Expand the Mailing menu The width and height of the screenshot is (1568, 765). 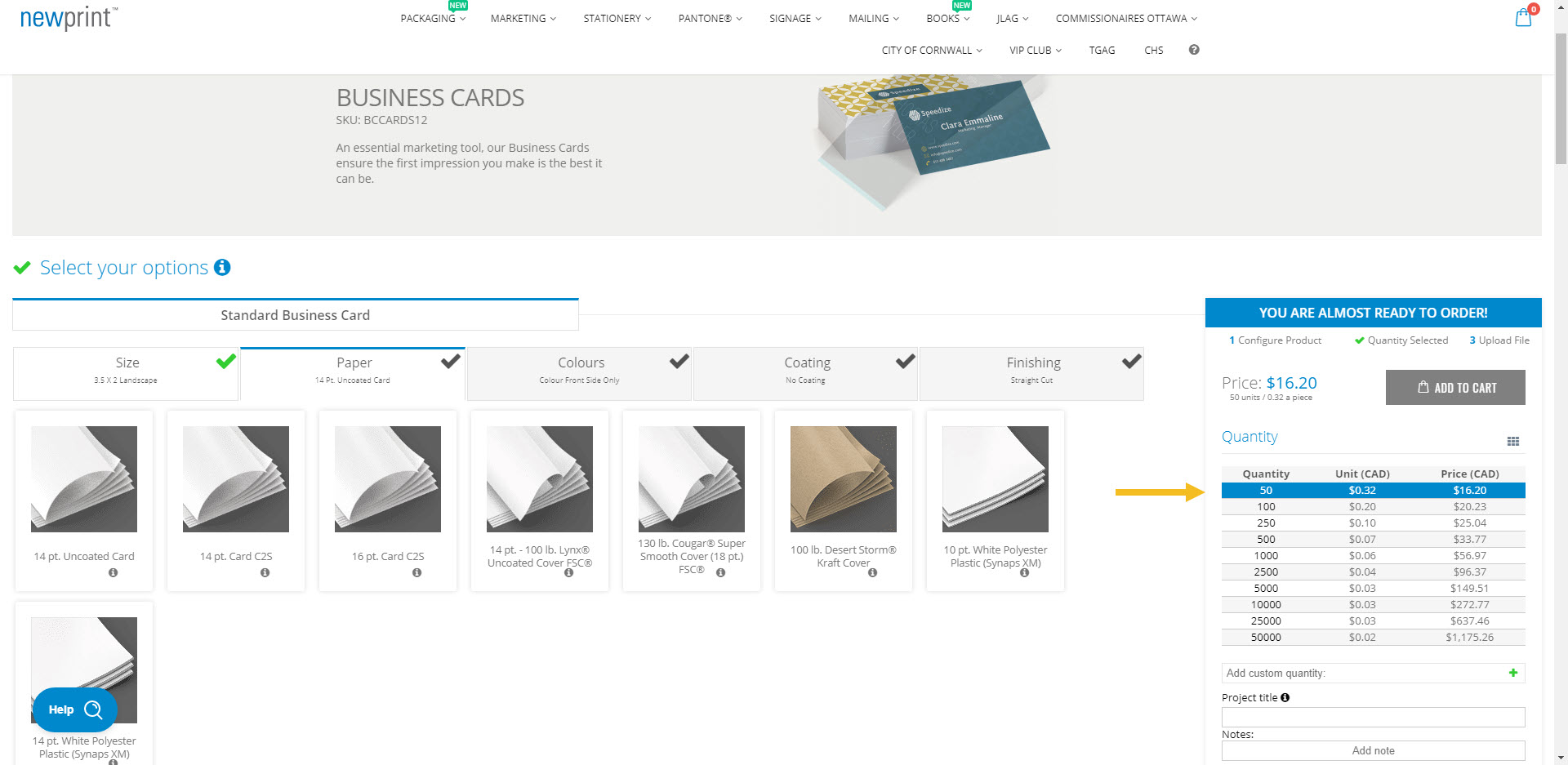[873, 18]
